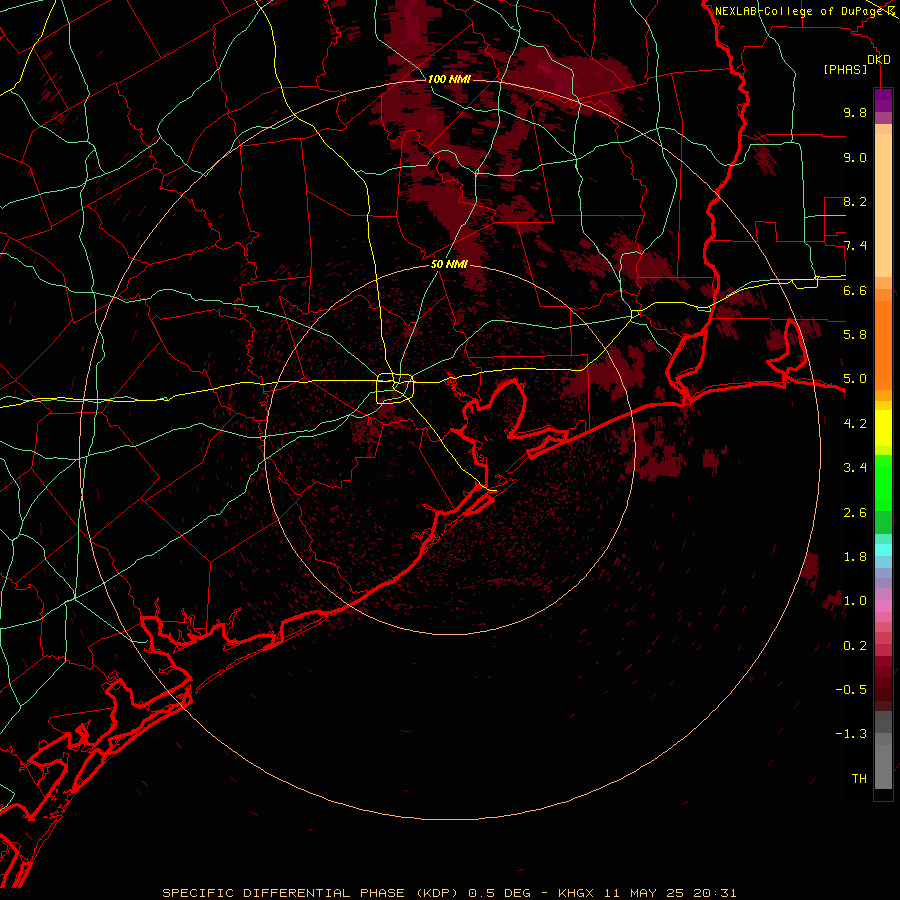The image size is (900, 900).
Task: Click the 1.0 value on the color scale
Action: coord(855,600)
